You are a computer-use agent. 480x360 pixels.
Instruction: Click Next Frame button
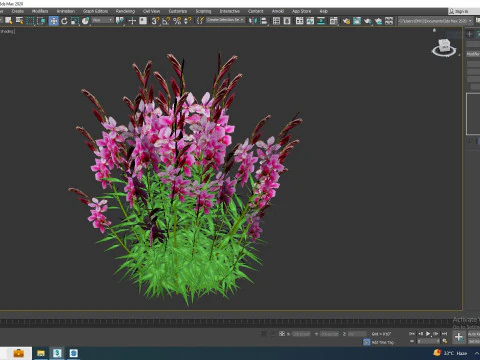[x=436, y=333]
